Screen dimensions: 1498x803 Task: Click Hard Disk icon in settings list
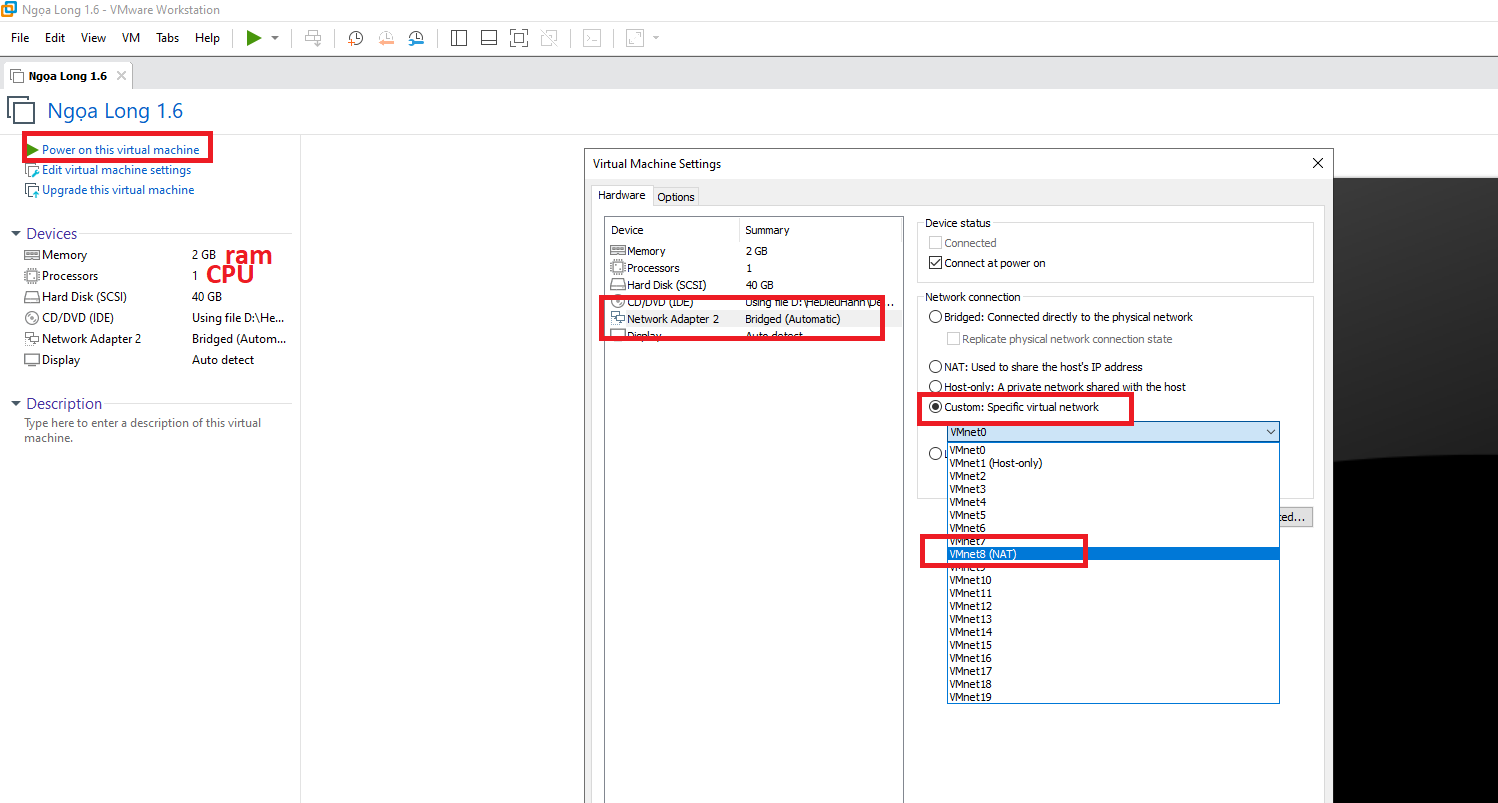618,285
